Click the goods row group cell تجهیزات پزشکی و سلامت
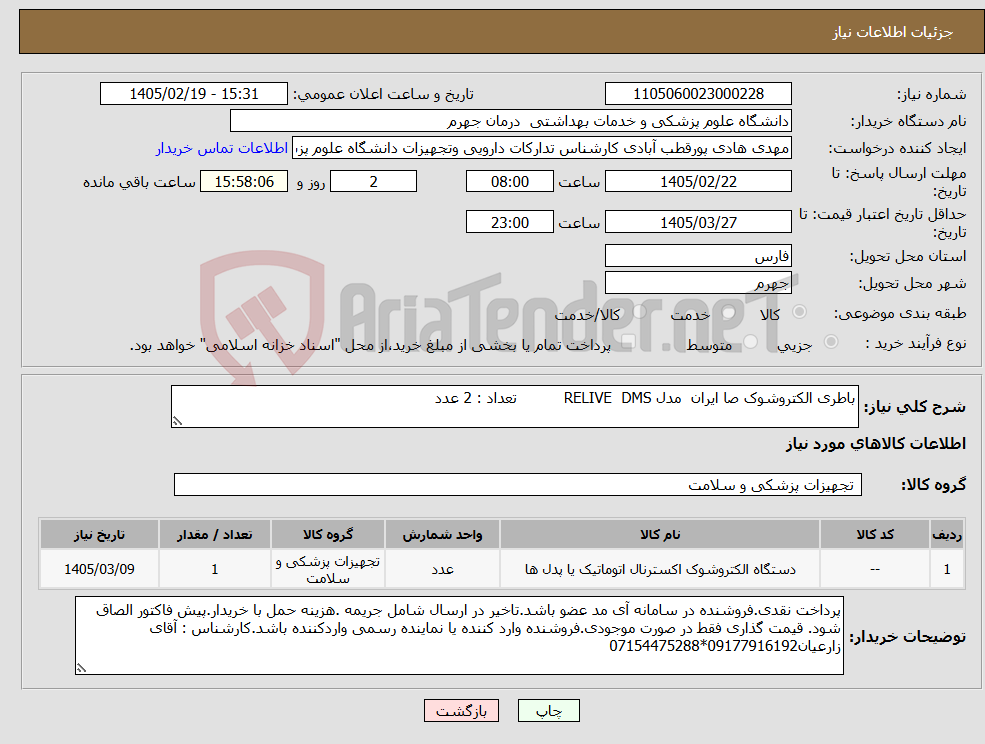The image size is (985, 744). (328, 569)
